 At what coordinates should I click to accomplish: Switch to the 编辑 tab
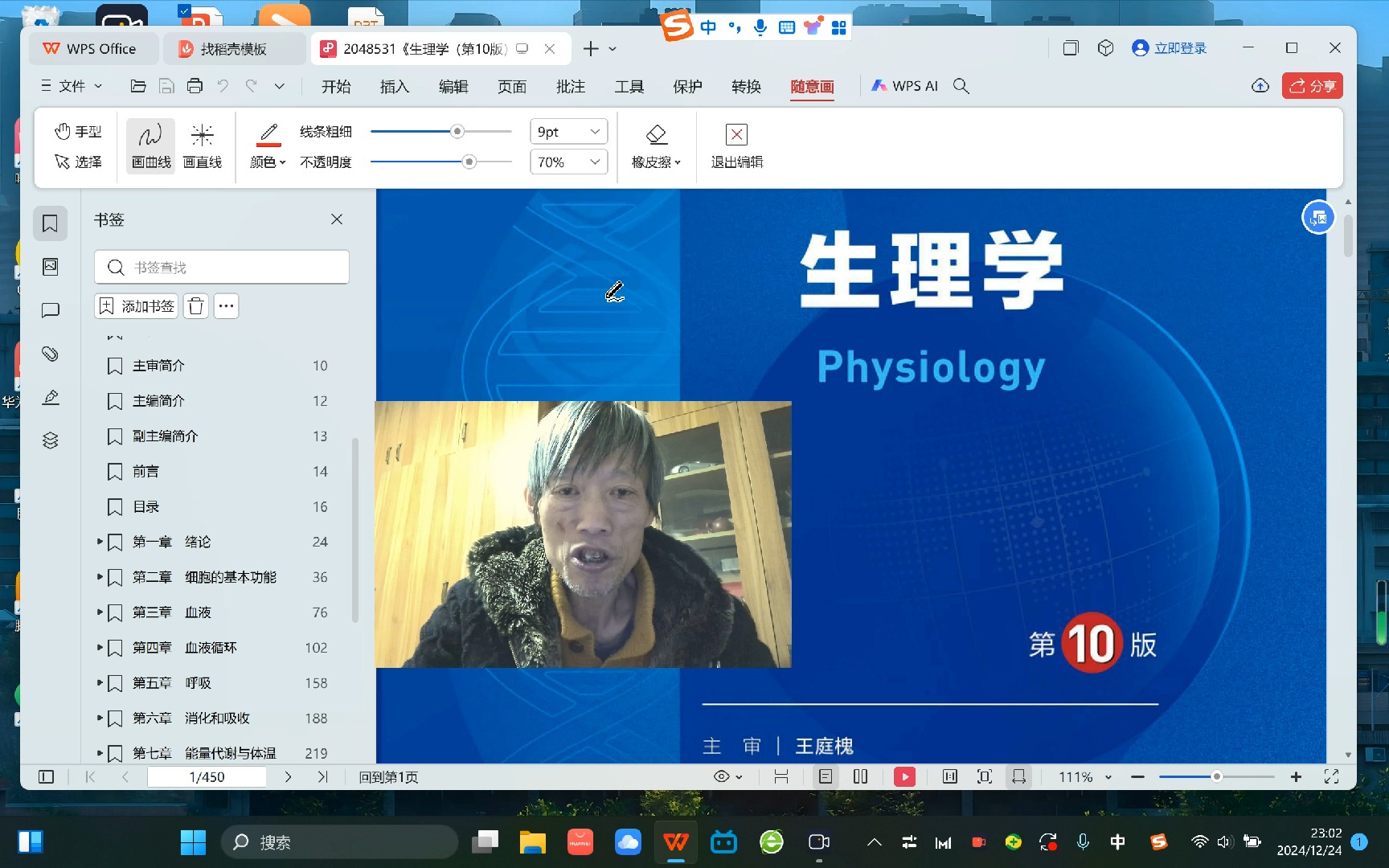[453, 86]
